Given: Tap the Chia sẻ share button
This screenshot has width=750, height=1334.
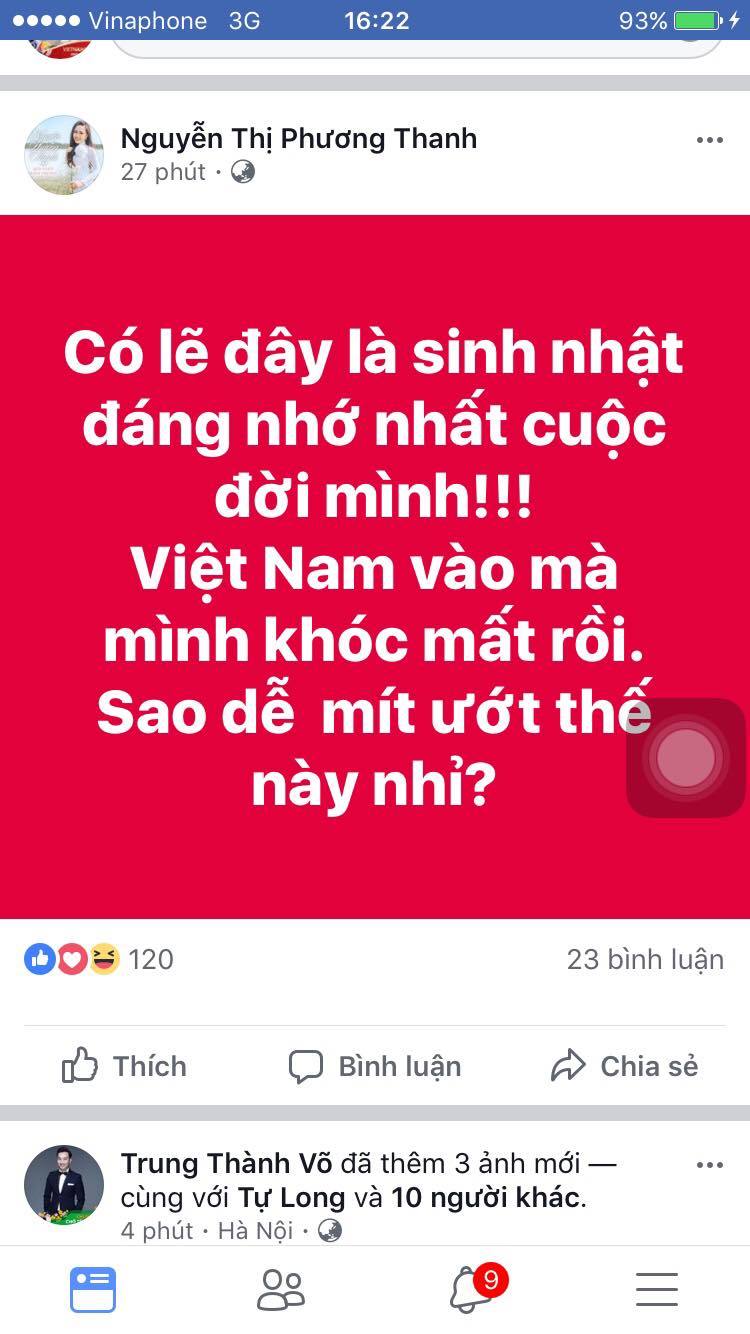Looking at the screenshot, I should 624,1066.
